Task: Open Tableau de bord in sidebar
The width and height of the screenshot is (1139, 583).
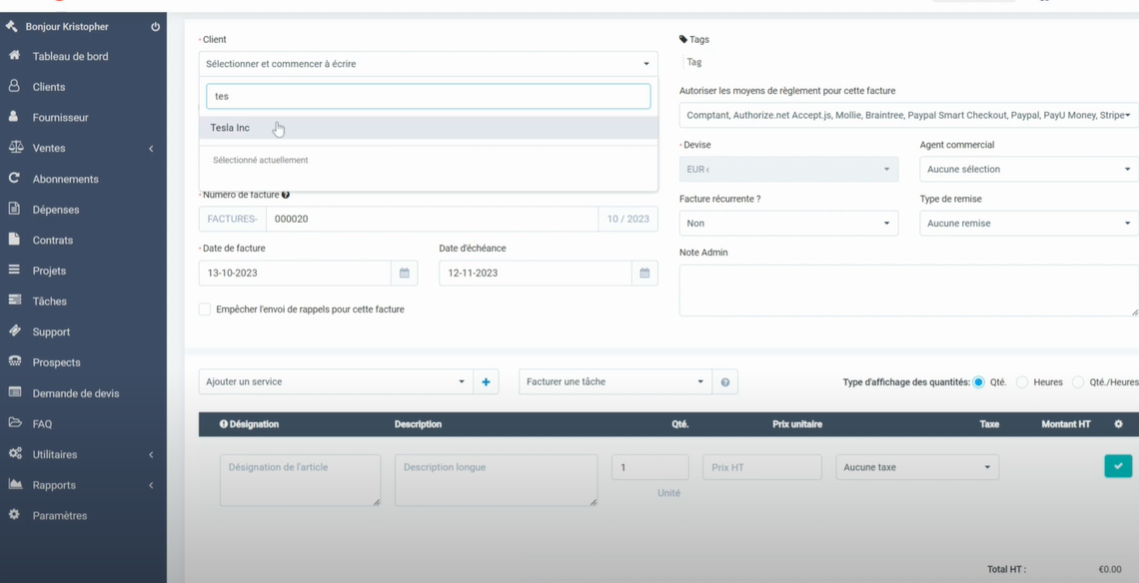Action: (x=70, y=57)
